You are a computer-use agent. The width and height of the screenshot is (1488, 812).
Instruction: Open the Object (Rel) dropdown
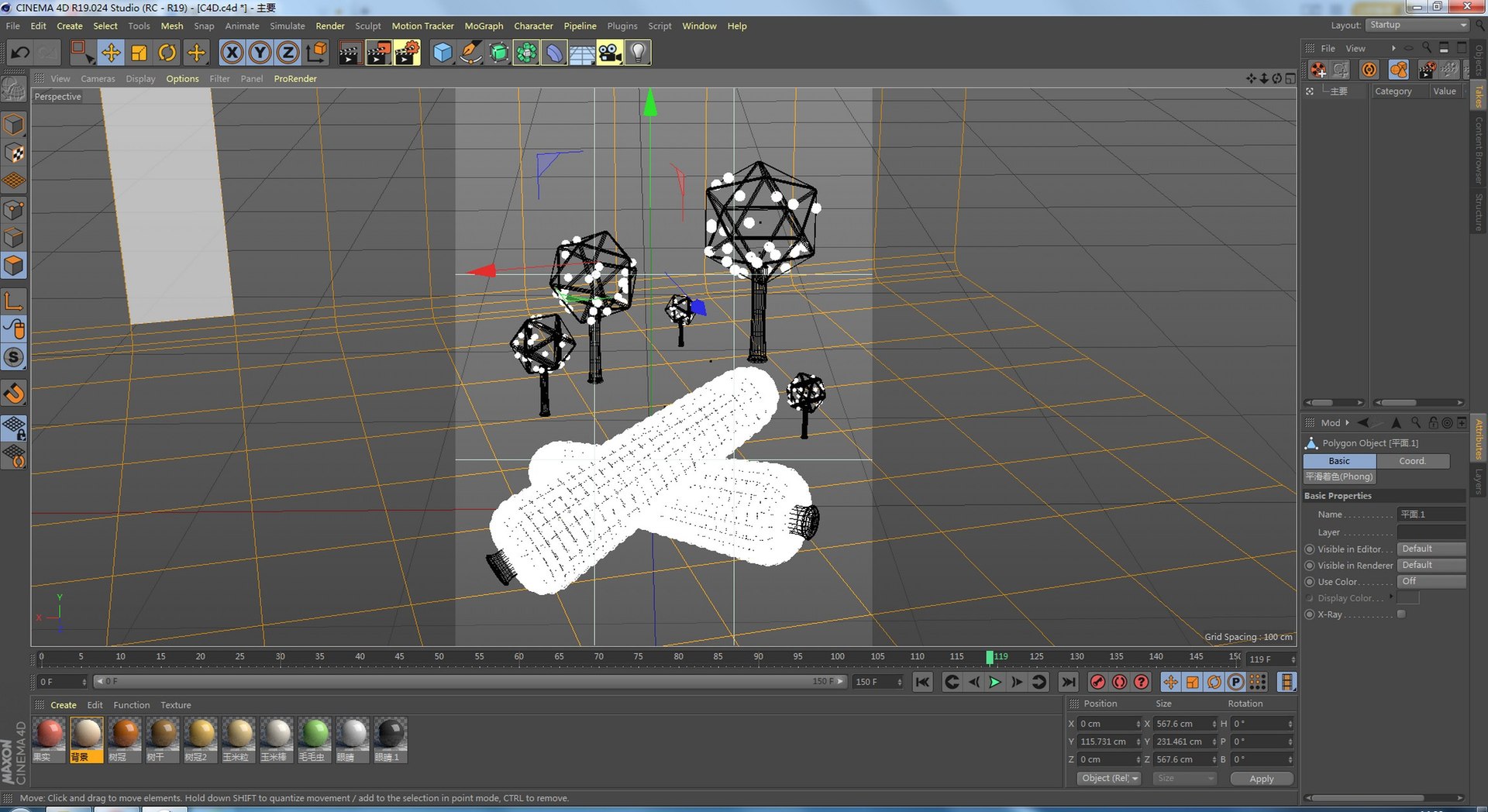[x=1109, y=778]
